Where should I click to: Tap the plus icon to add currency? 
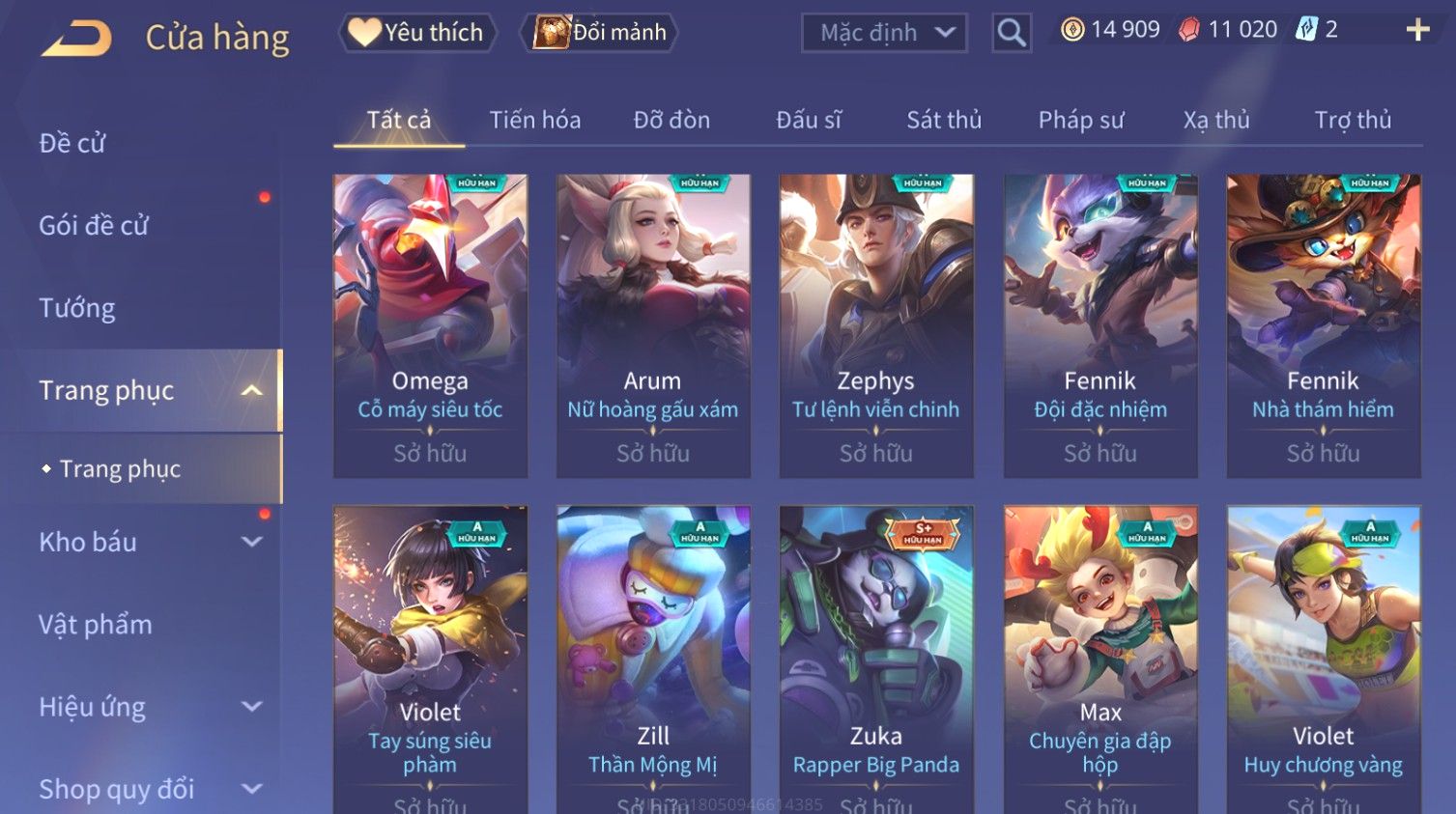pos(1417,30)
